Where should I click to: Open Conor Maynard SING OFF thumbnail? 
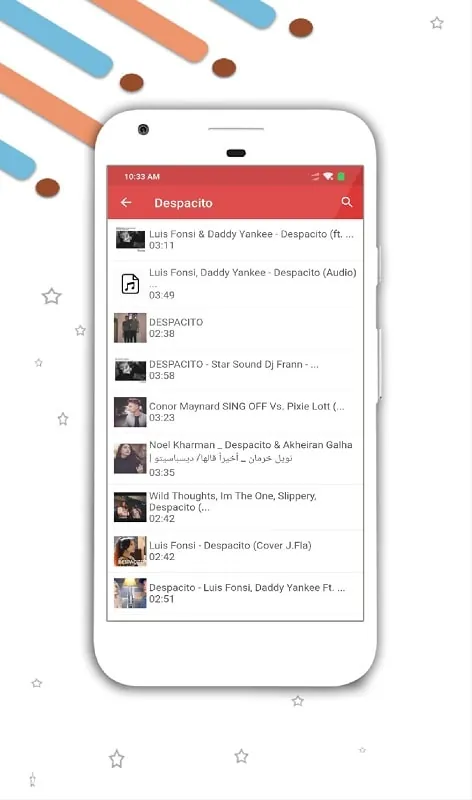(130, 412)
